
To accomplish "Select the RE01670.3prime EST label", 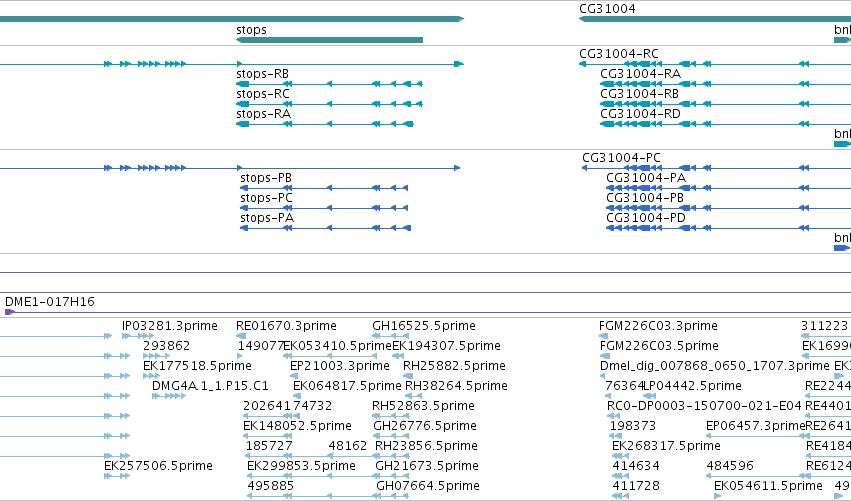I will pos(286,326).
